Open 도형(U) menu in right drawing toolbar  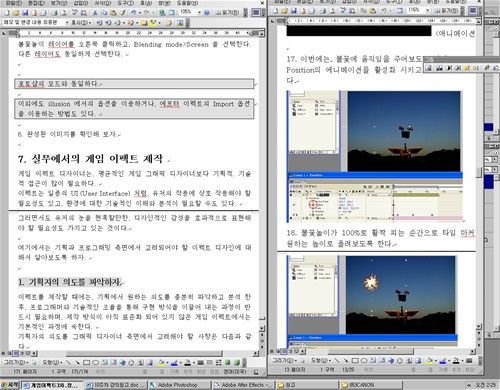(x=320, y=361)
